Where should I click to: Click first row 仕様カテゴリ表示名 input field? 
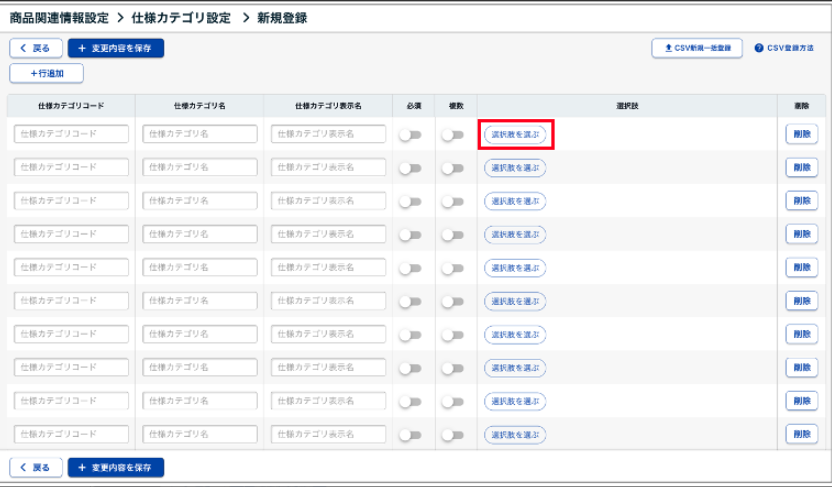pos(328,134)
